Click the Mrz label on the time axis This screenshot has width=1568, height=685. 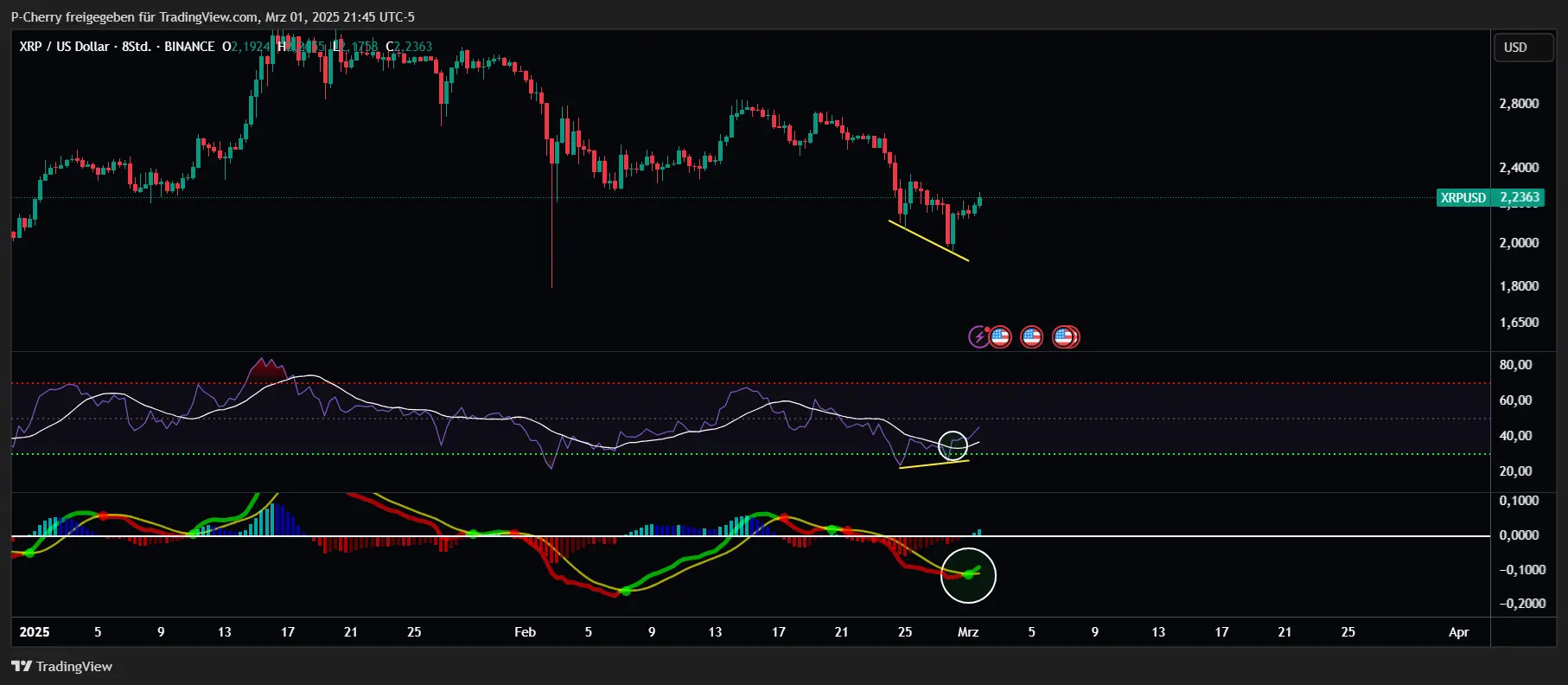click(968, 632)
